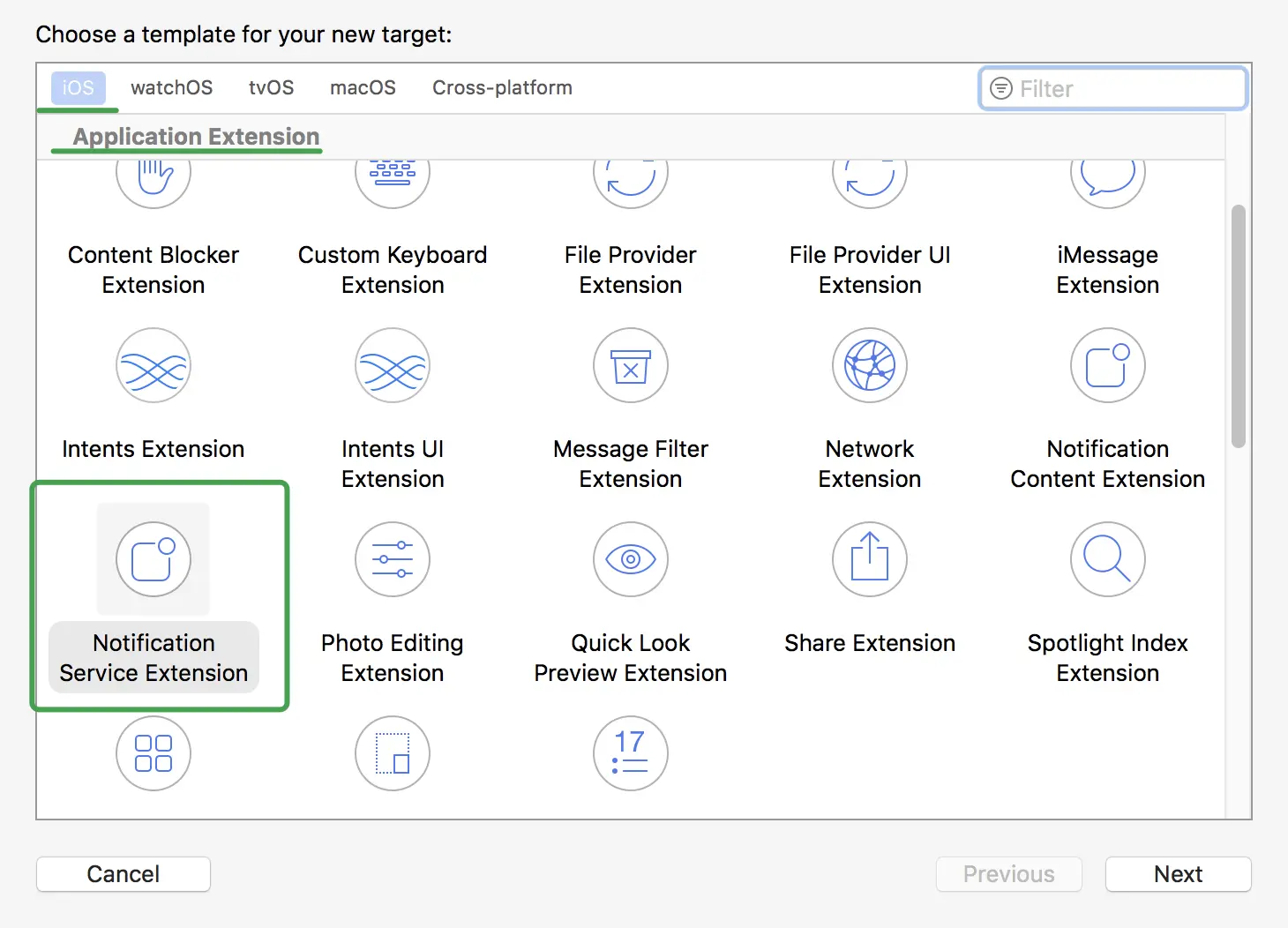Select the File Provider Extension icon

point(631,183)
